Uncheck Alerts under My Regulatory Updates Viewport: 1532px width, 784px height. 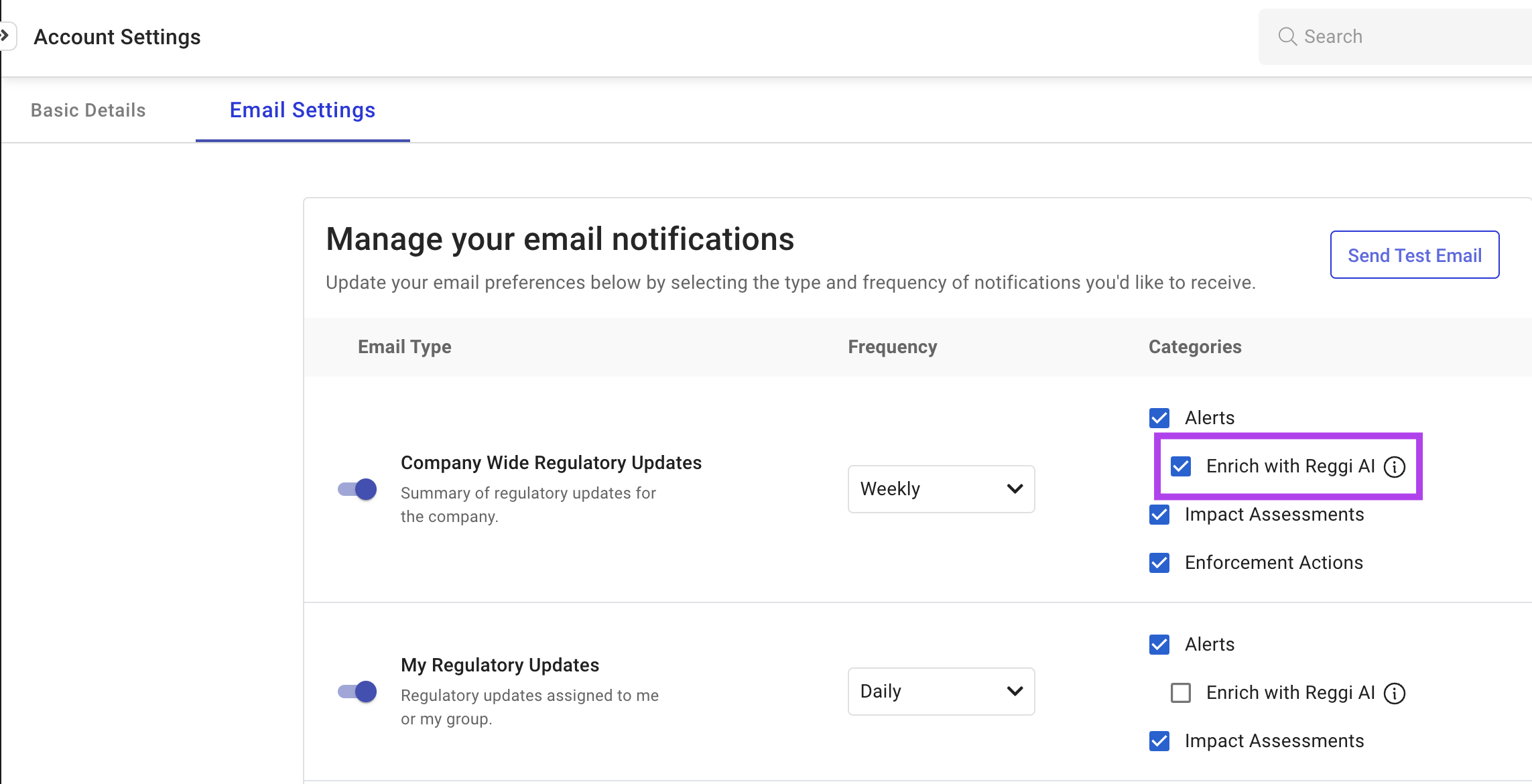pyautogui.click(x=1159, y=645)
